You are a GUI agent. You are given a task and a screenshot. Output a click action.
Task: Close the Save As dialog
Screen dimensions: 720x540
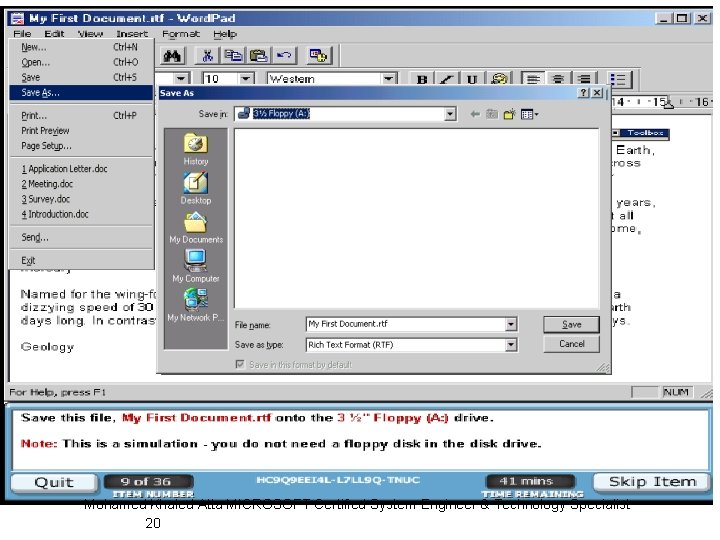click(597, 93)
